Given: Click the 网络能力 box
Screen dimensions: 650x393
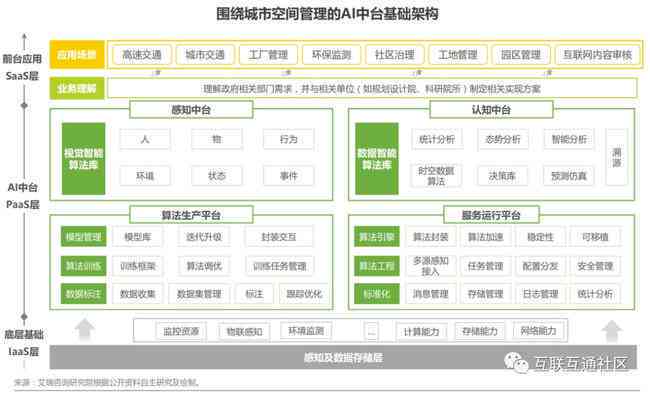Looking at the screenshot, I should 538,331.
